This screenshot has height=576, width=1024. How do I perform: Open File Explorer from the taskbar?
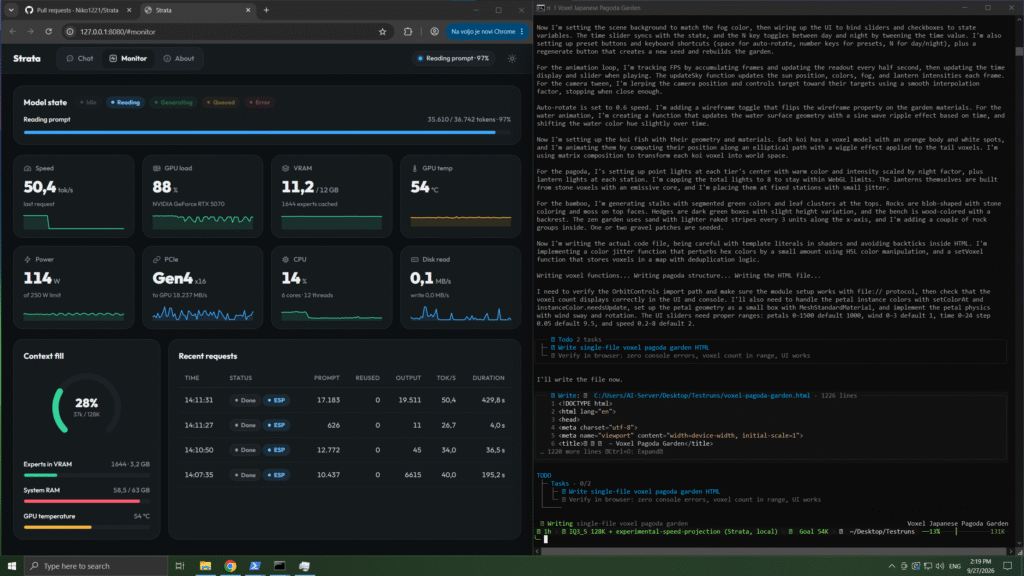point(205,566)
